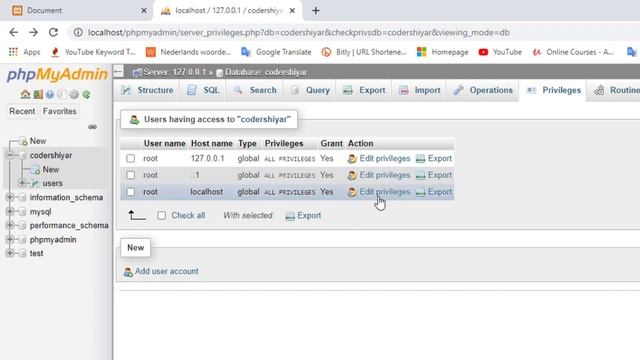640x360 pixels.
Task: Close the localhost phpMyAdmin browser tab
Action: (292, 11)
